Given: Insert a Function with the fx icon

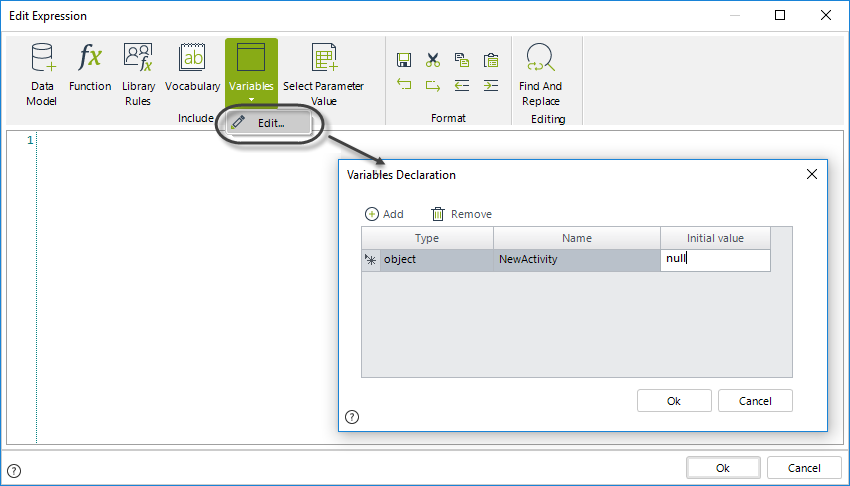Looking at the screenshot, I should pos(90,68).
